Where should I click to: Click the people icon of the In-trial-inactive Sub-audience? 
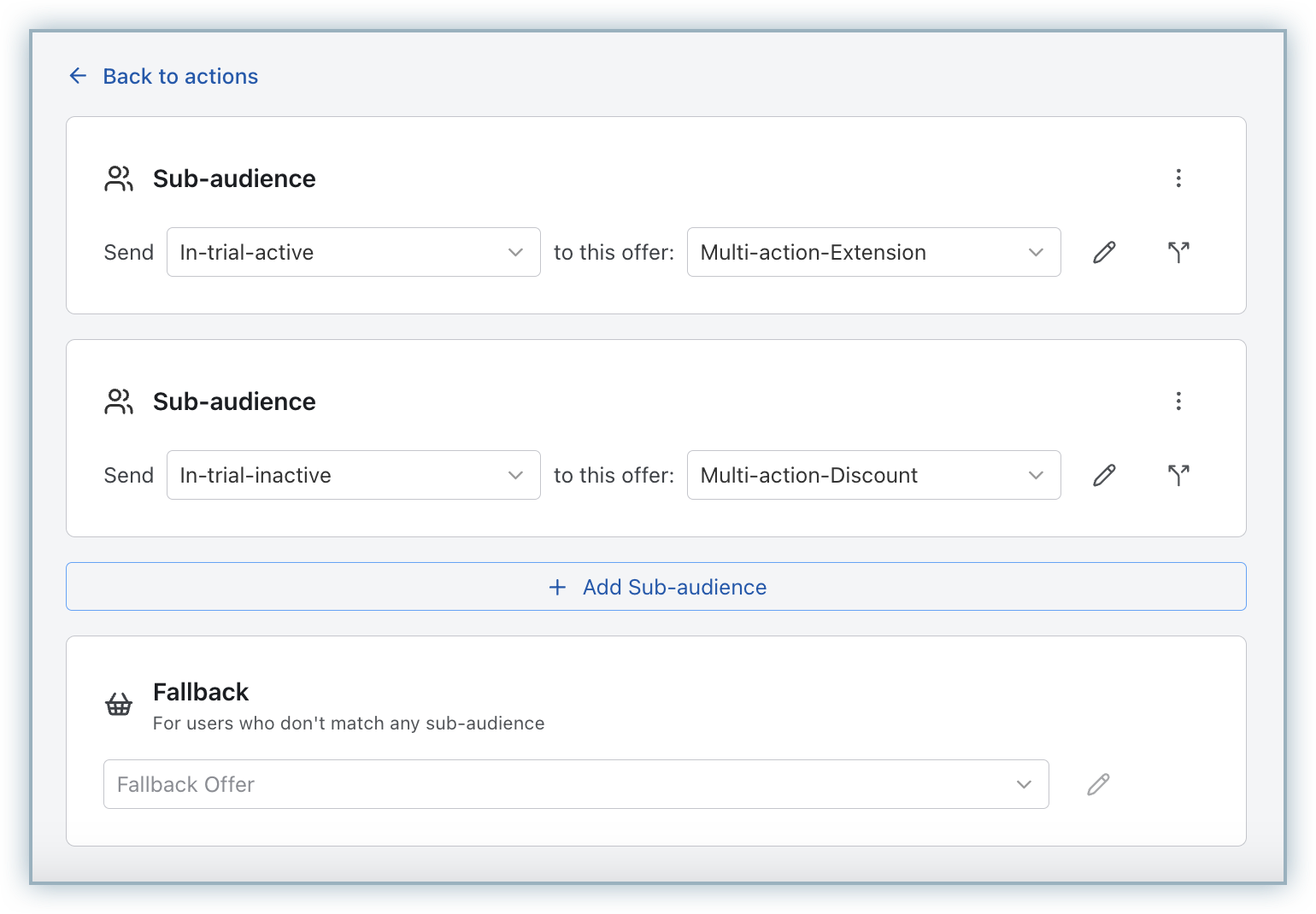(x=119, y=401)
